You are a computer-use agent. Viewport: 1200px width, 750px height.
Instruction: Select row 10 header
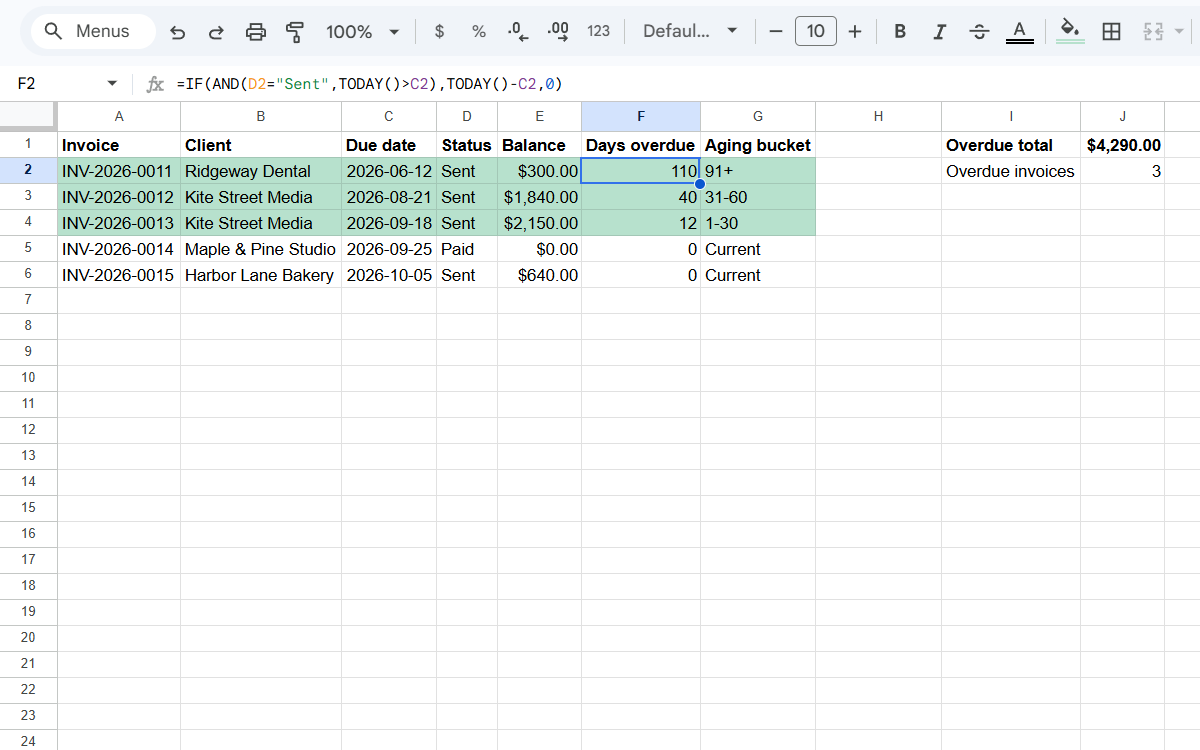[x=29, y=377]
